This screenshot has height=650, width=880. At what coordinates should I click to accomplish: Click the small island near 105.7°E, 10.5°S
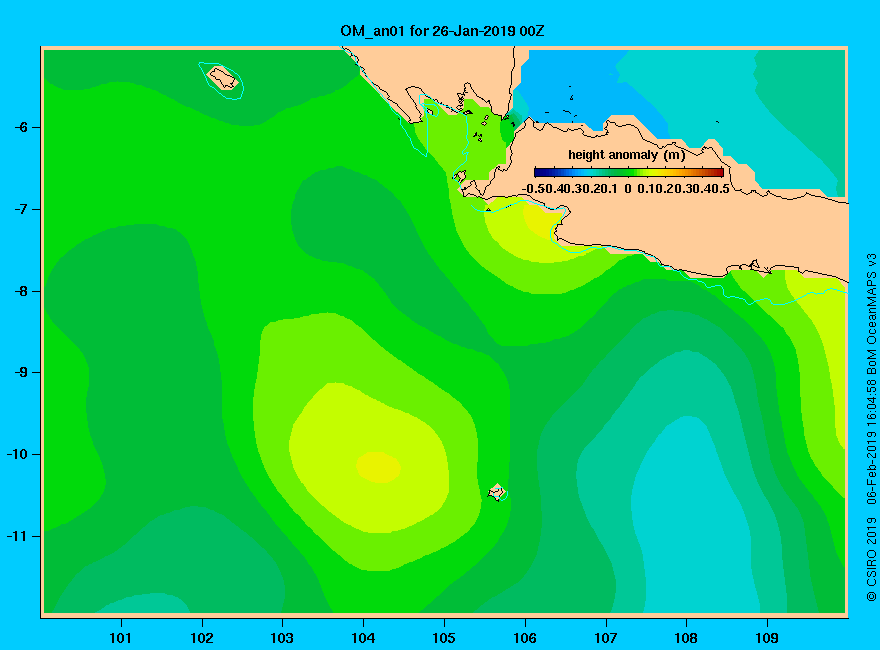pyautogui.click(x=497, y=492)
